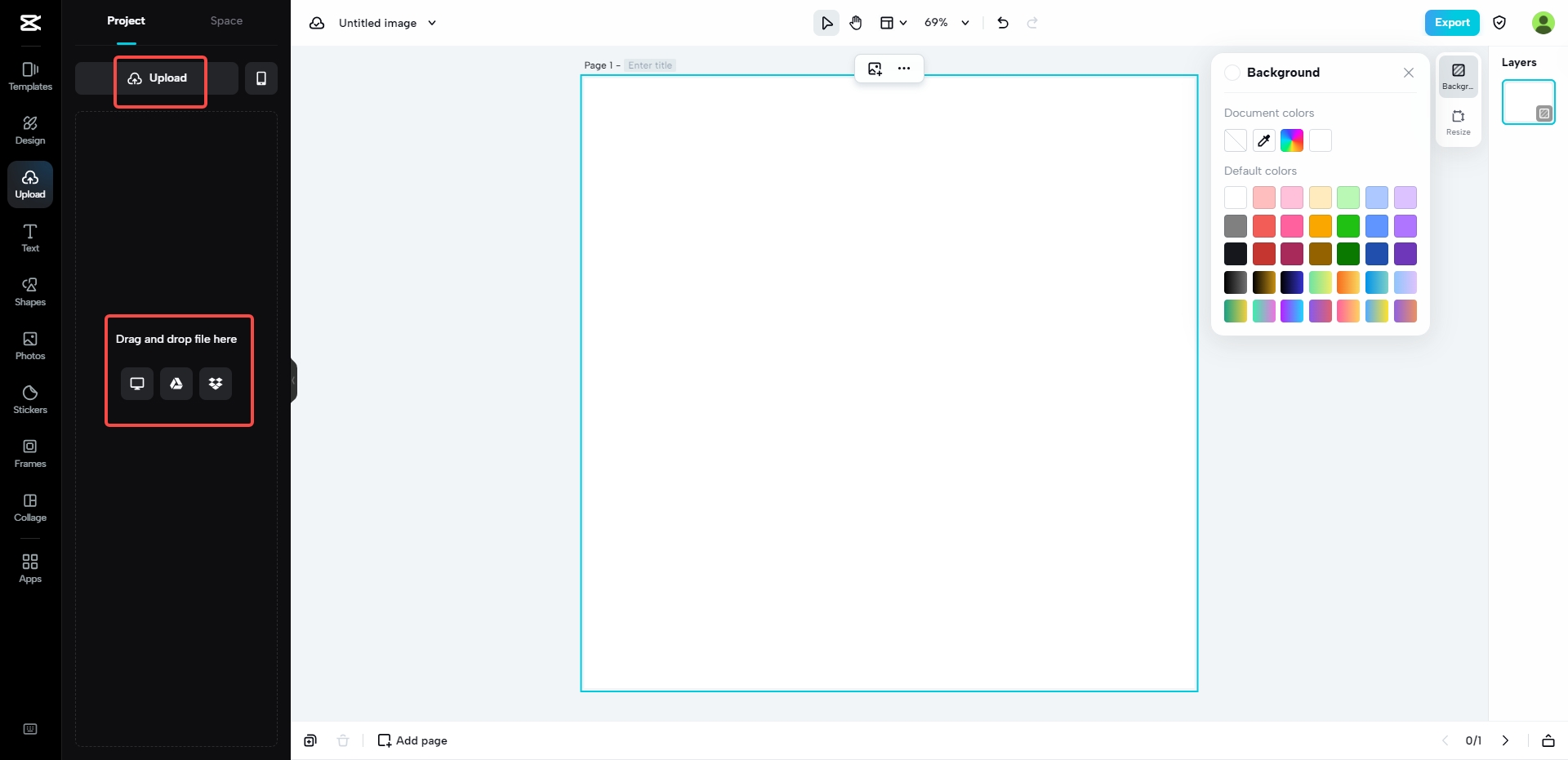The image size is (1568, 760).
Task: Open the Text sidebar panel
Action: pos(30,238)
